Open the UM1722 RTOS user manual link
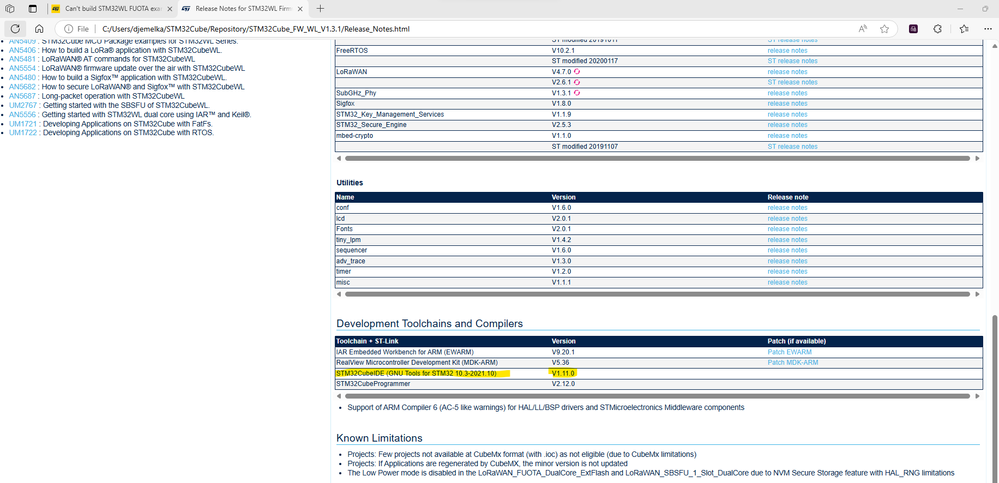Viewport: 999px width, 483px height. (24, 133)
